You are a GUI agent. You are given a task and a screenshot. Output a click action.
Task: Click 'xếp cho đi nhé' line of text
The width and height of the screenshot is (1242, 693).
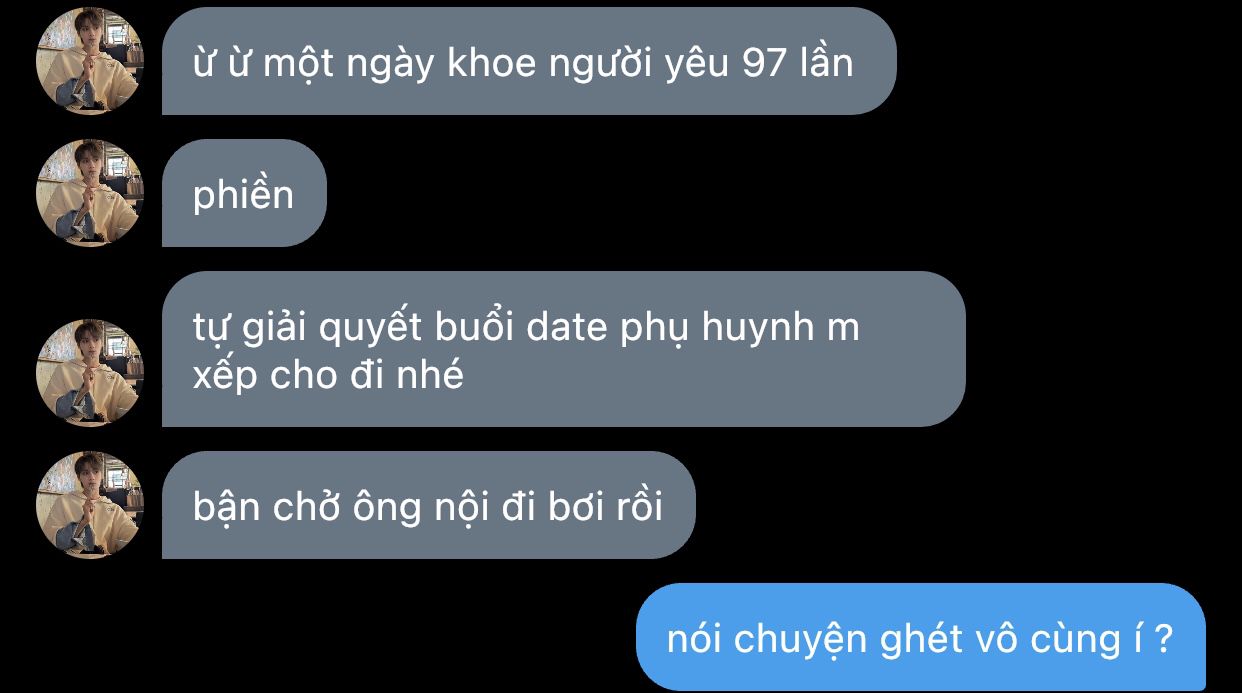click(x=328, y=376)
